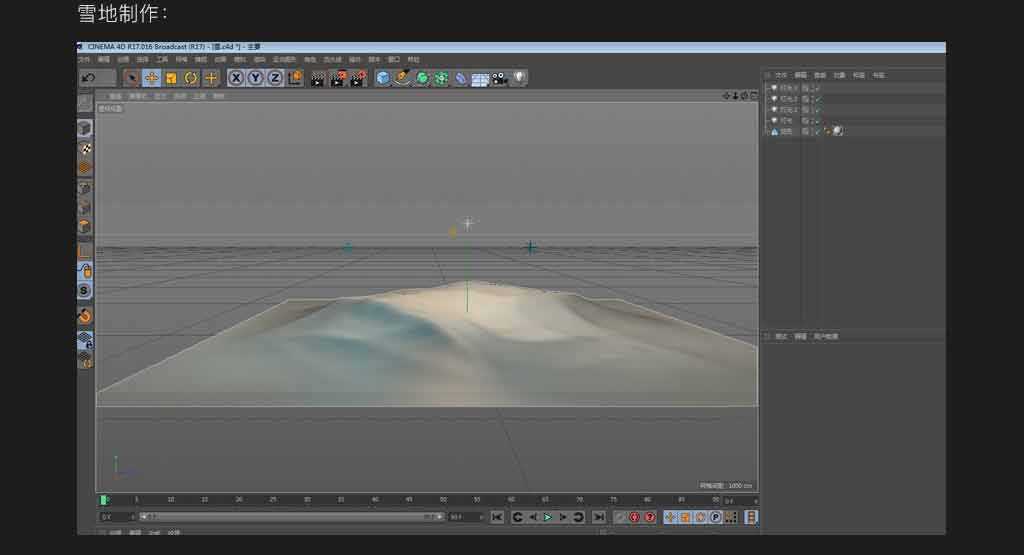Toggle green checkmark of the landscape object
The height and width of the screenshot is (555, 1024).
(x=817, y=131)
